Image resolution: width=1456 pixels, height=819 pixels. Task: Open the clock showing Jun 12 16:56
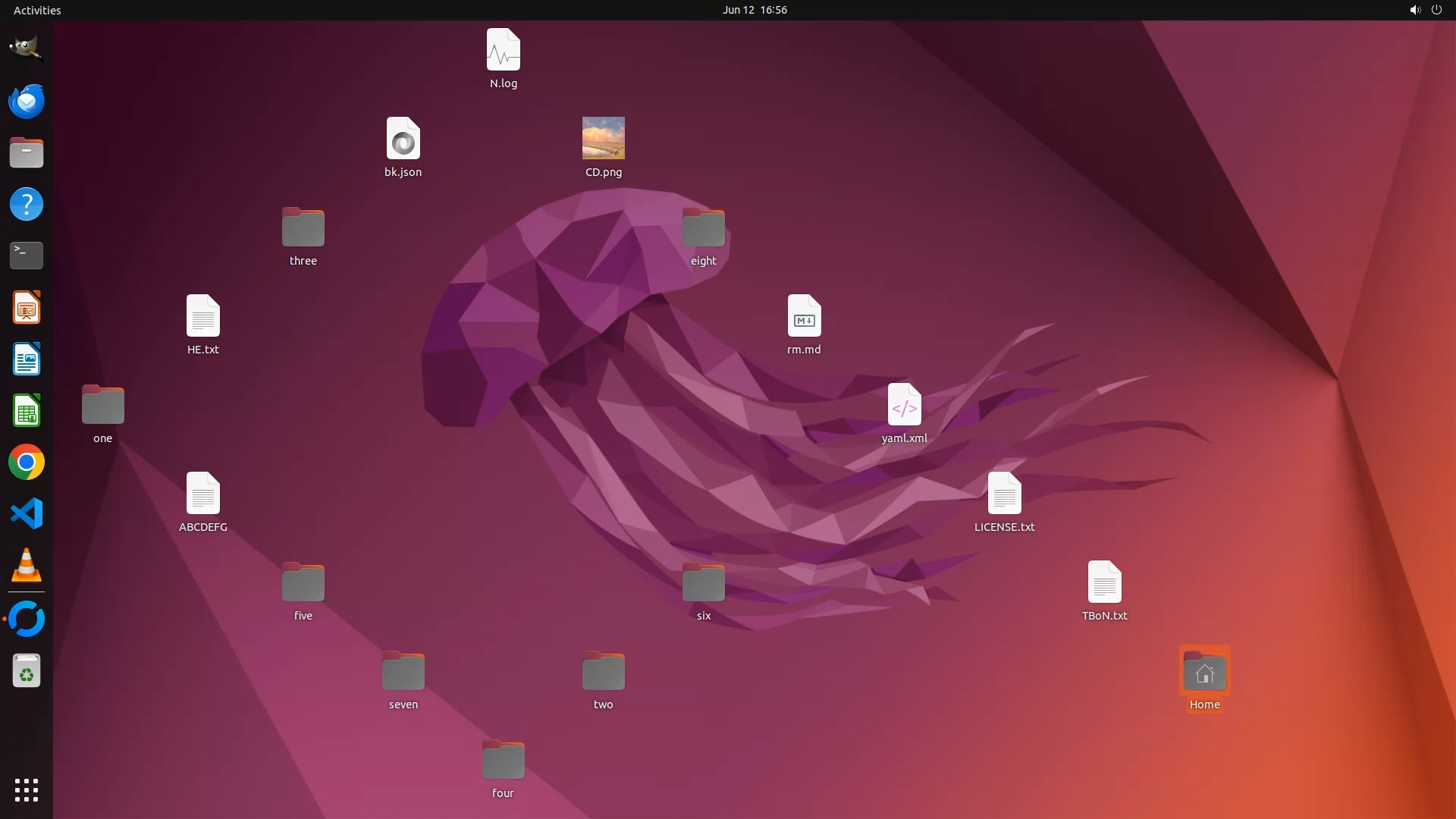click(754, 10)
